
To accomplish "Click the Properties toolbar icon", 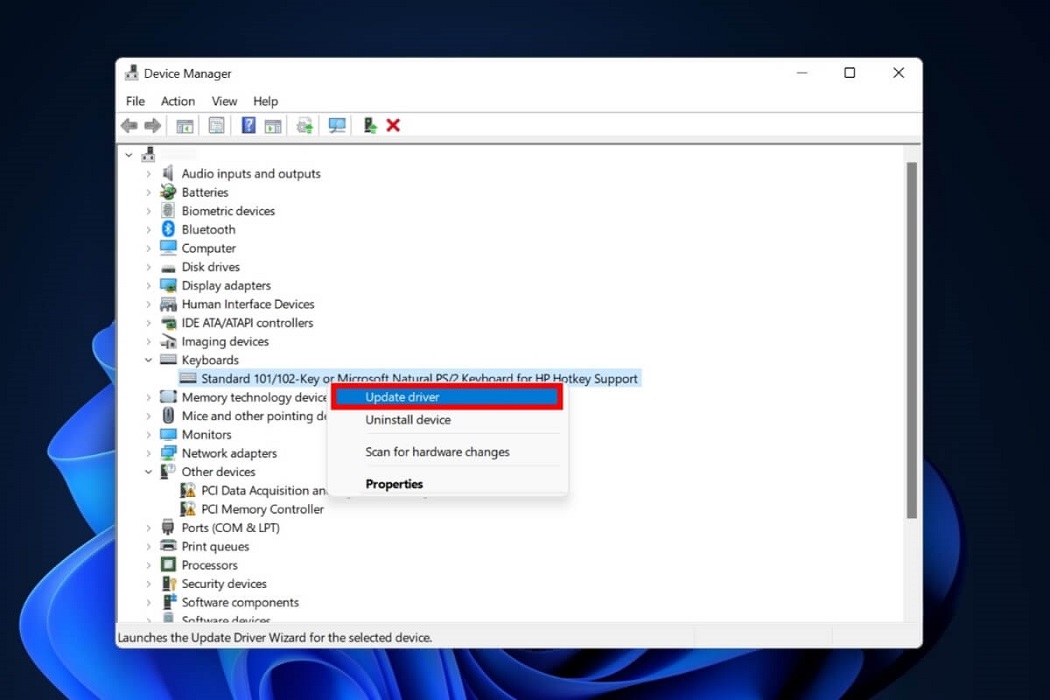I will [x=216, y=124].
